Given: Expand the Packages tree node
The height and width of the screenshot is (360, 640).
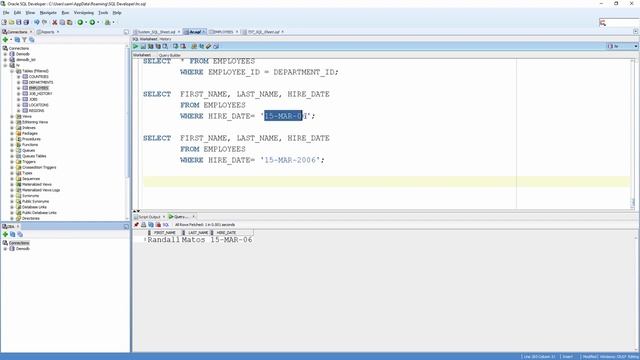Looking at the screenshot, I should (x=12, y=133).
